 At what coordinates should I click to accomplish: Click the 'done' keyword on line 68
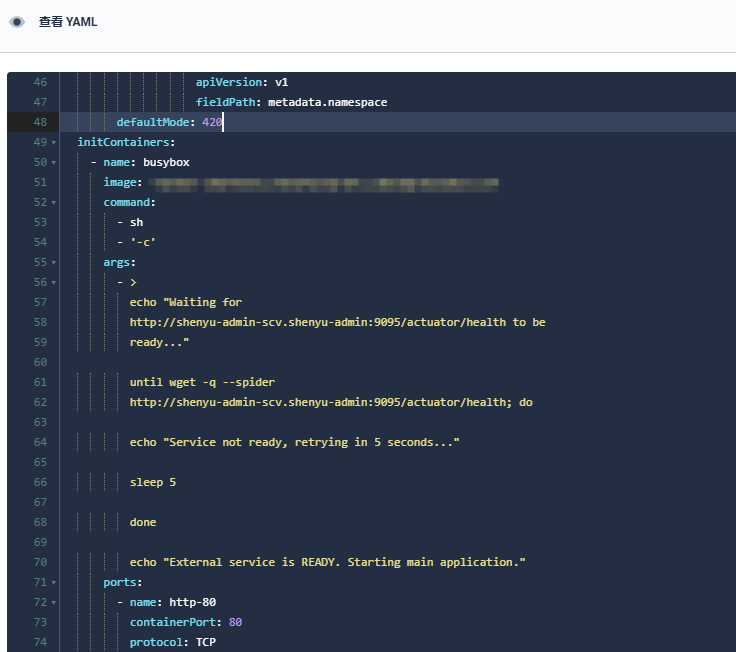(143, 522)
